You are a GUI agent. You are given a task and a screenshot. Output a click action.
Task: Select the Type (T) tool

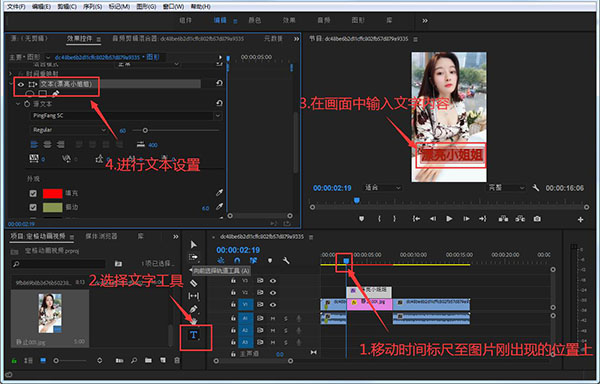(194, 335)
